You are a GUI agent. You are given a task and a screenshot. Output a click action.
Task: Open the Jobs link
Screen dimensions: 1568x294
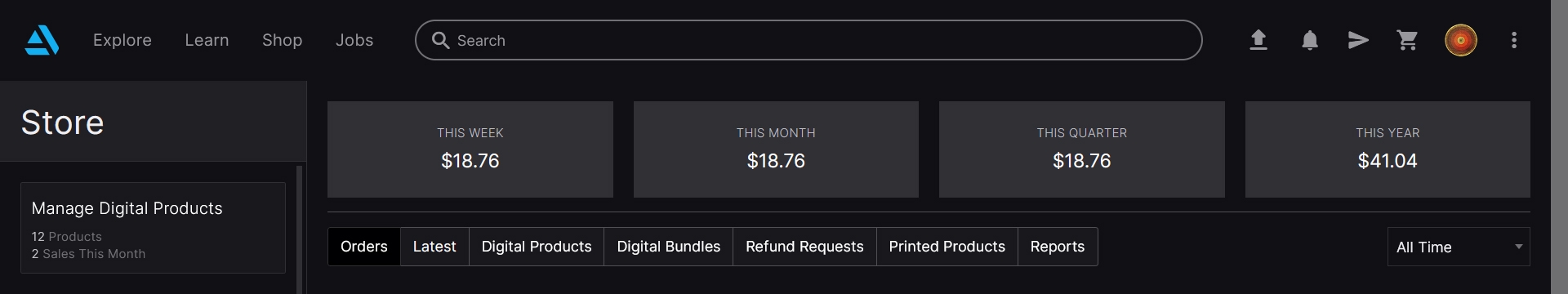click(x=354, y=40)
